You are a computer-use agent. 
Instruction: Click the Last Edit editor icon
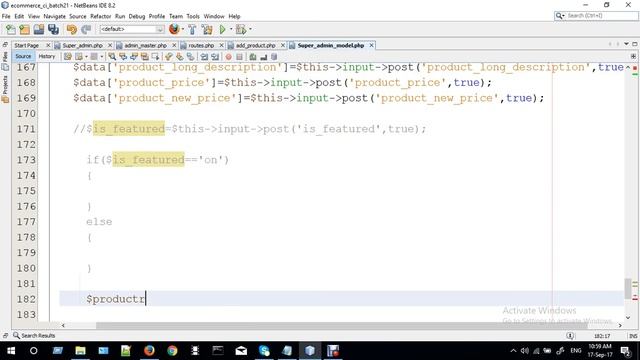[x=68, y=57]
